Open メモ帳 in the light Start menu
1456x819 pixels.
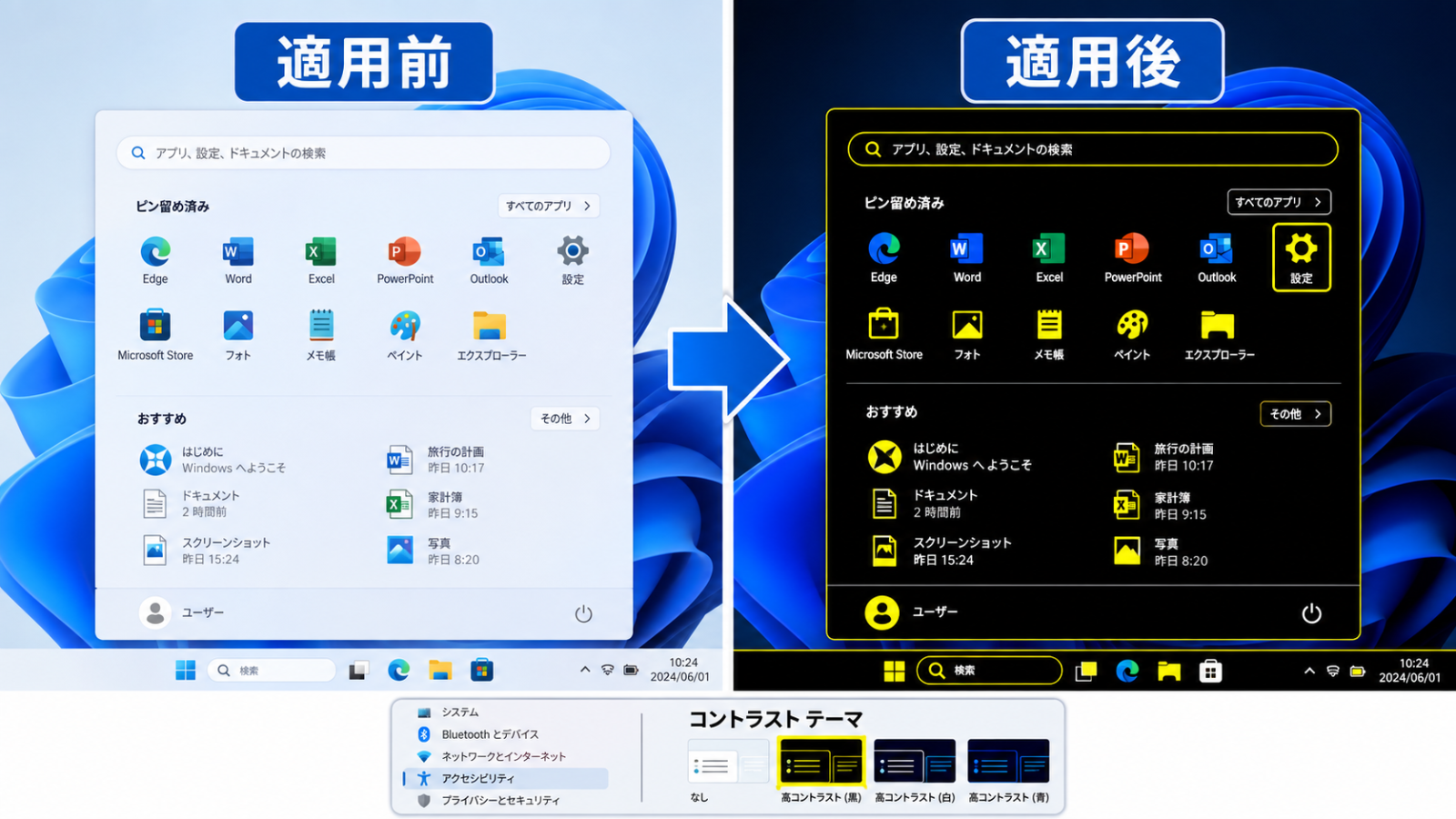tap(321, 336)
